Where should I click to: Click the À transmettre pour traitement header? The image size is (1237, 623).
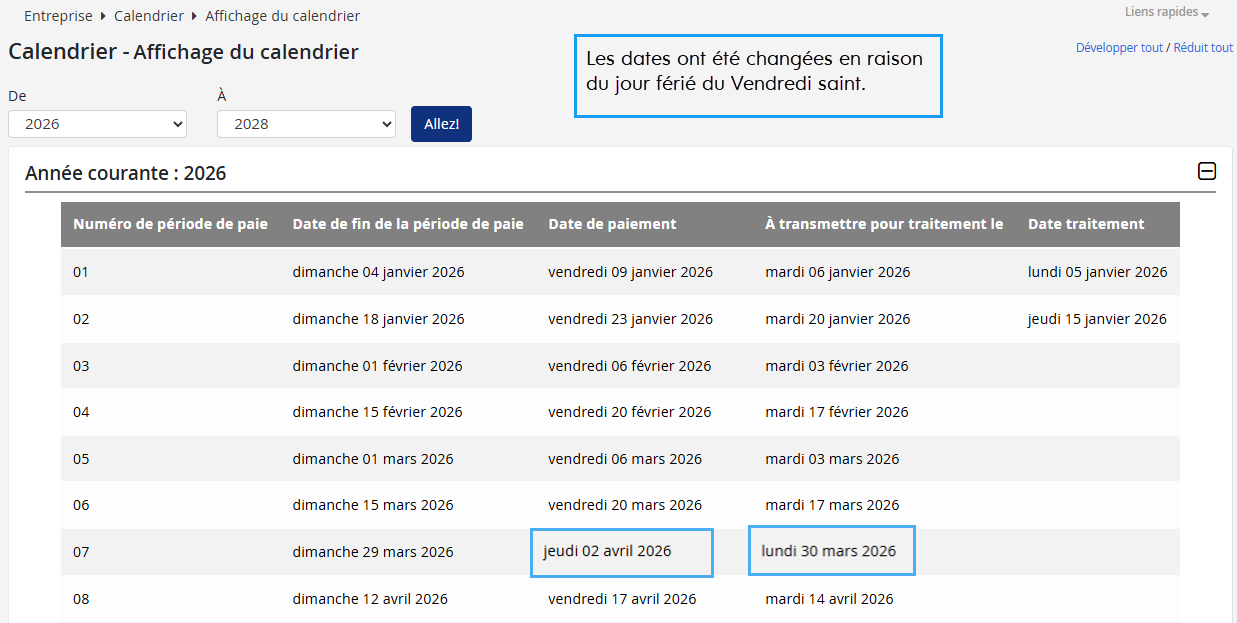pos(883,224)
